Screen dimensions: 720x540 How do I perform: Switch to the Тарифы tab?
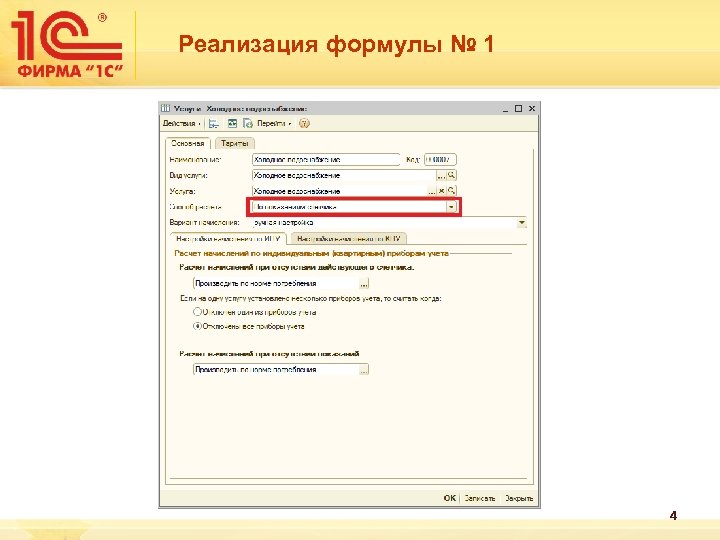[x=235, y=143]
